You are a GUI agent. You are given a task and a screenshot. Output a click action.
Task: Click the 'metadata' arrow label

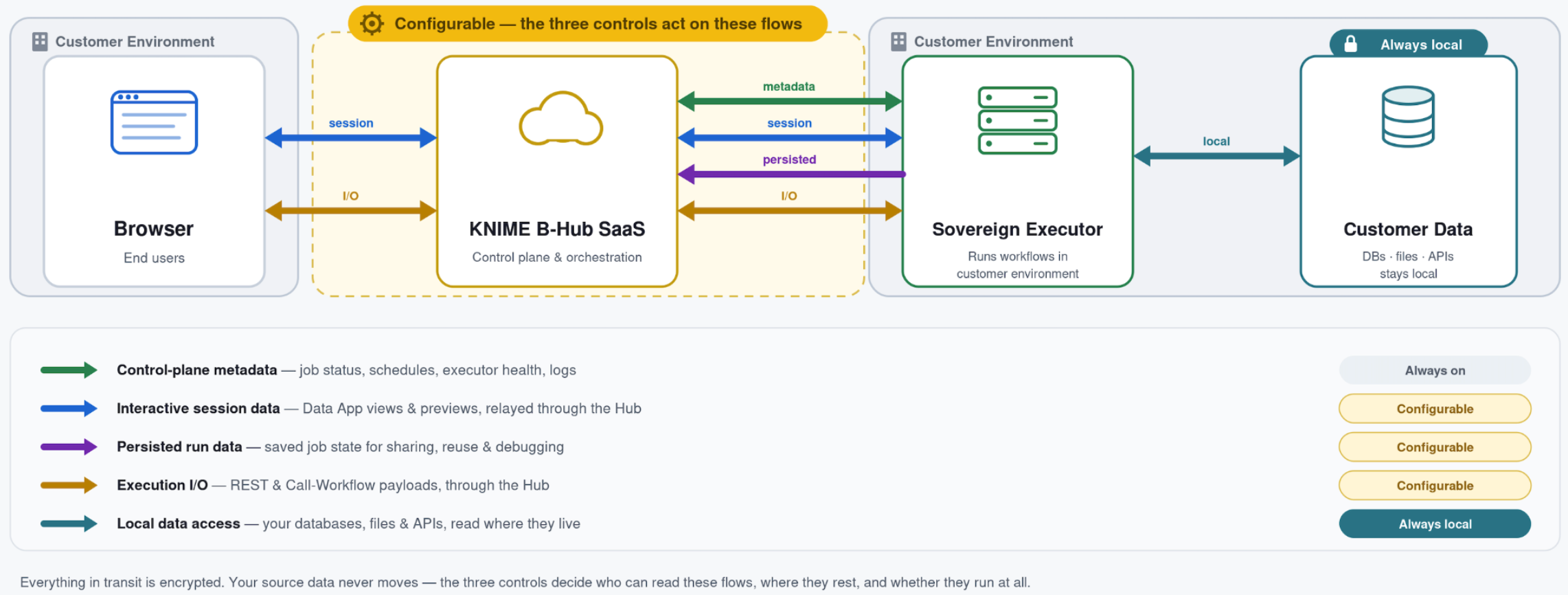788,87
